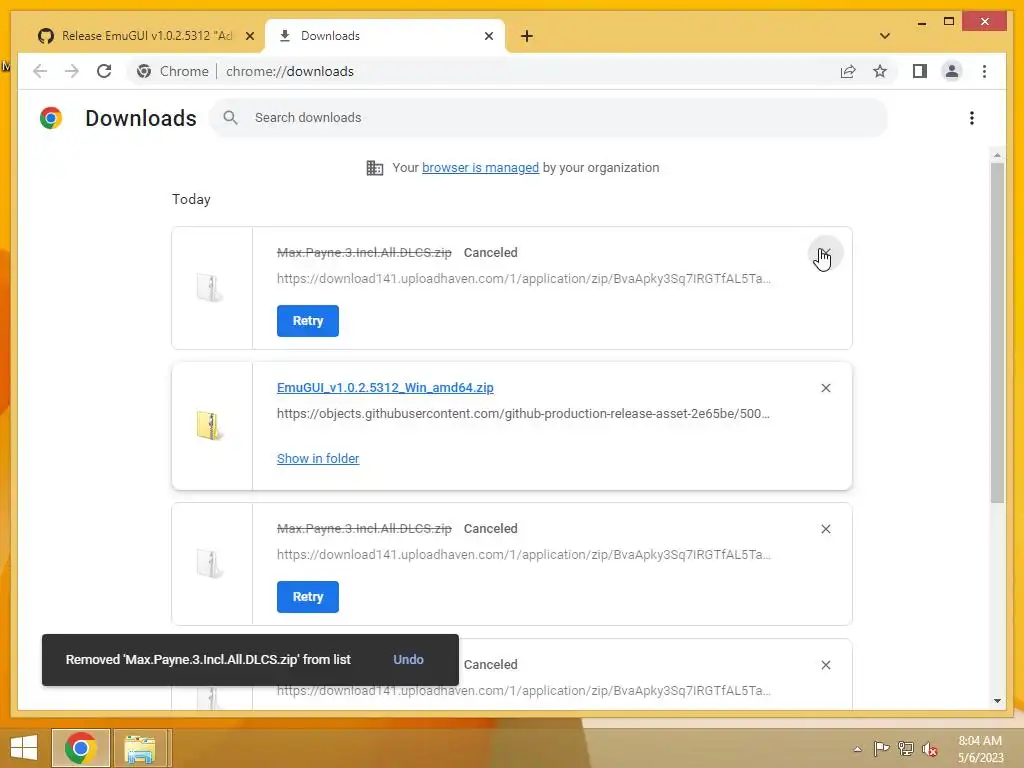The height and width of the screenshot is (768, 1024).
Task: Retry the first canceled Max.Payne download
Action: click(308, 321)
